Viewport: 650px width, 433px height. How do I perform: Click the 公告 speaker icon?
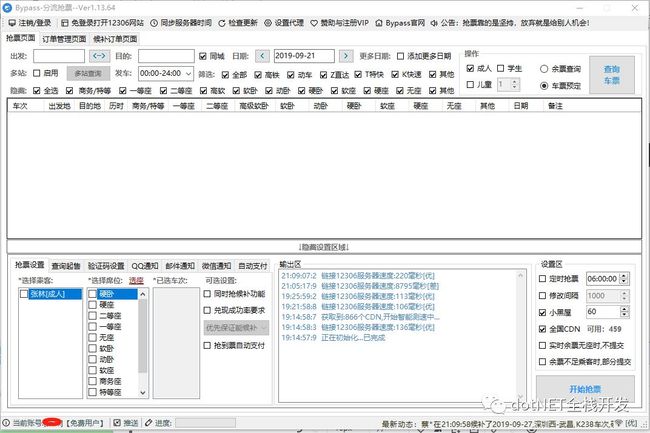click(x=434, y=23)
